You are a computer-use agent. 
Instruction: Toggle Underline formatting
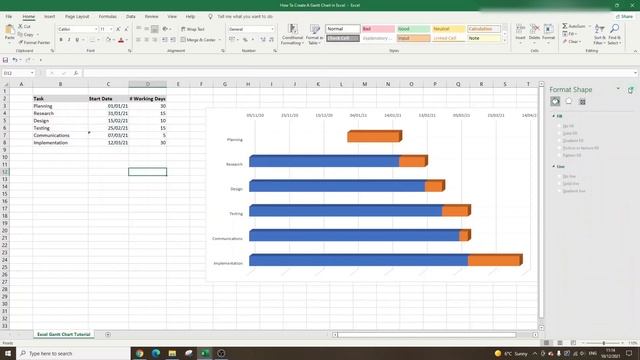77,40
